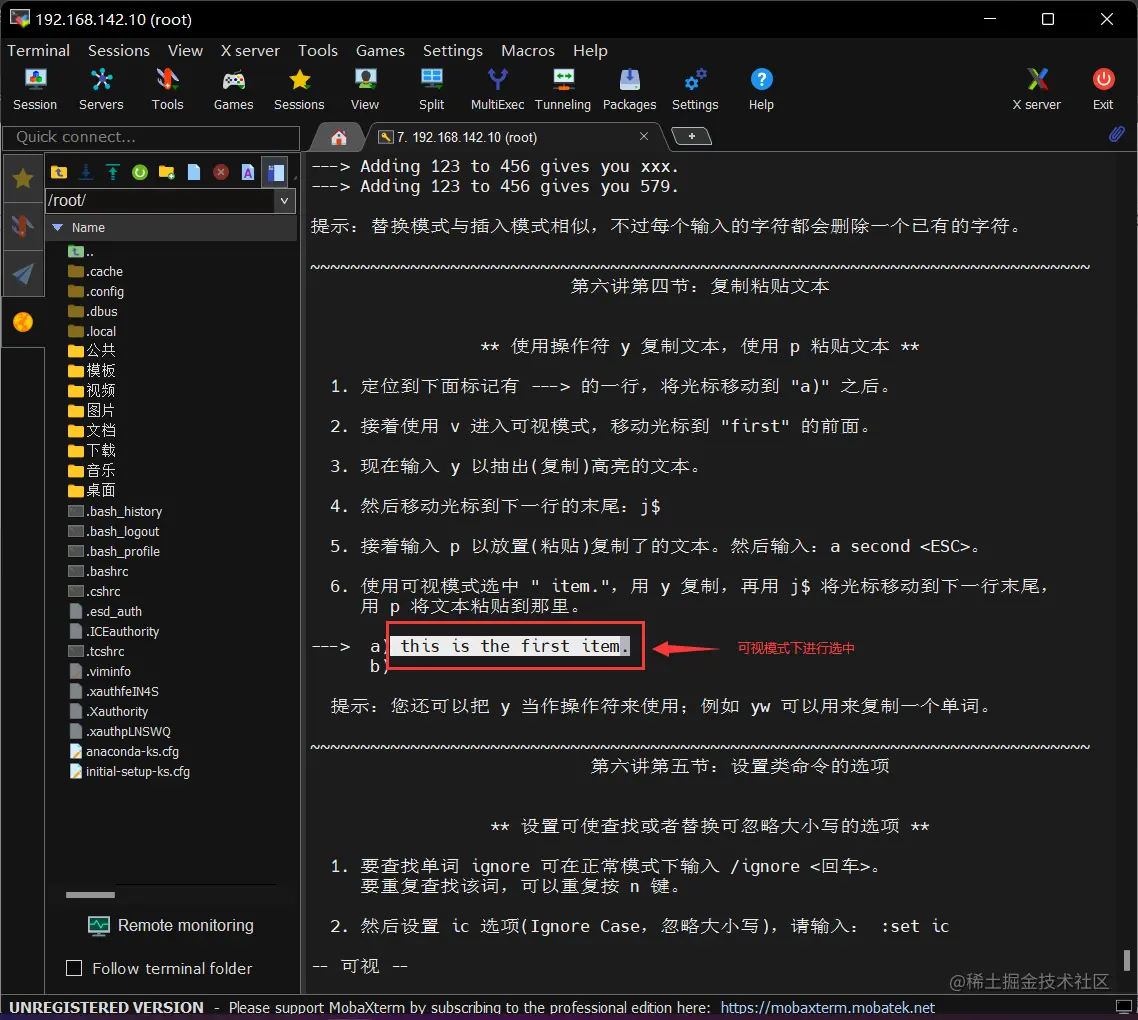Select the parent directory '..' entry
Viewport: 1138px width, 1020px height.
coord(81,252)
